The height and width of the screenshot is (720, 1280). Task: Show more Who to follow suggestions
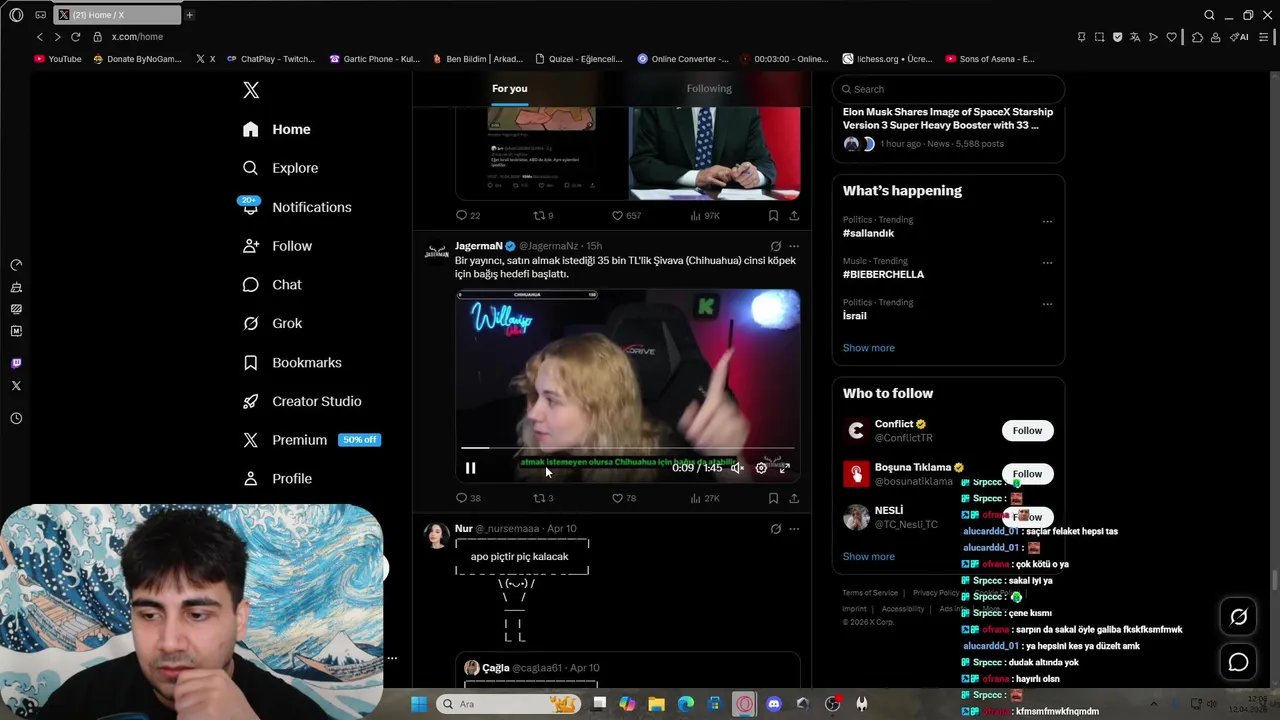(868, 557)
